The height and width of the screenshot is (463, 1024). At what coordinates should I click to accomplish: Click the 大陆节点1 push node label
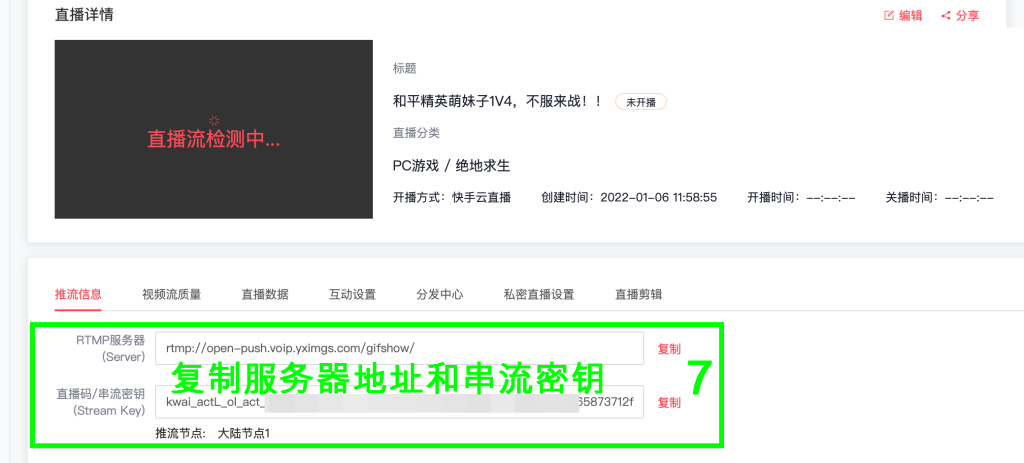point(244,433)
